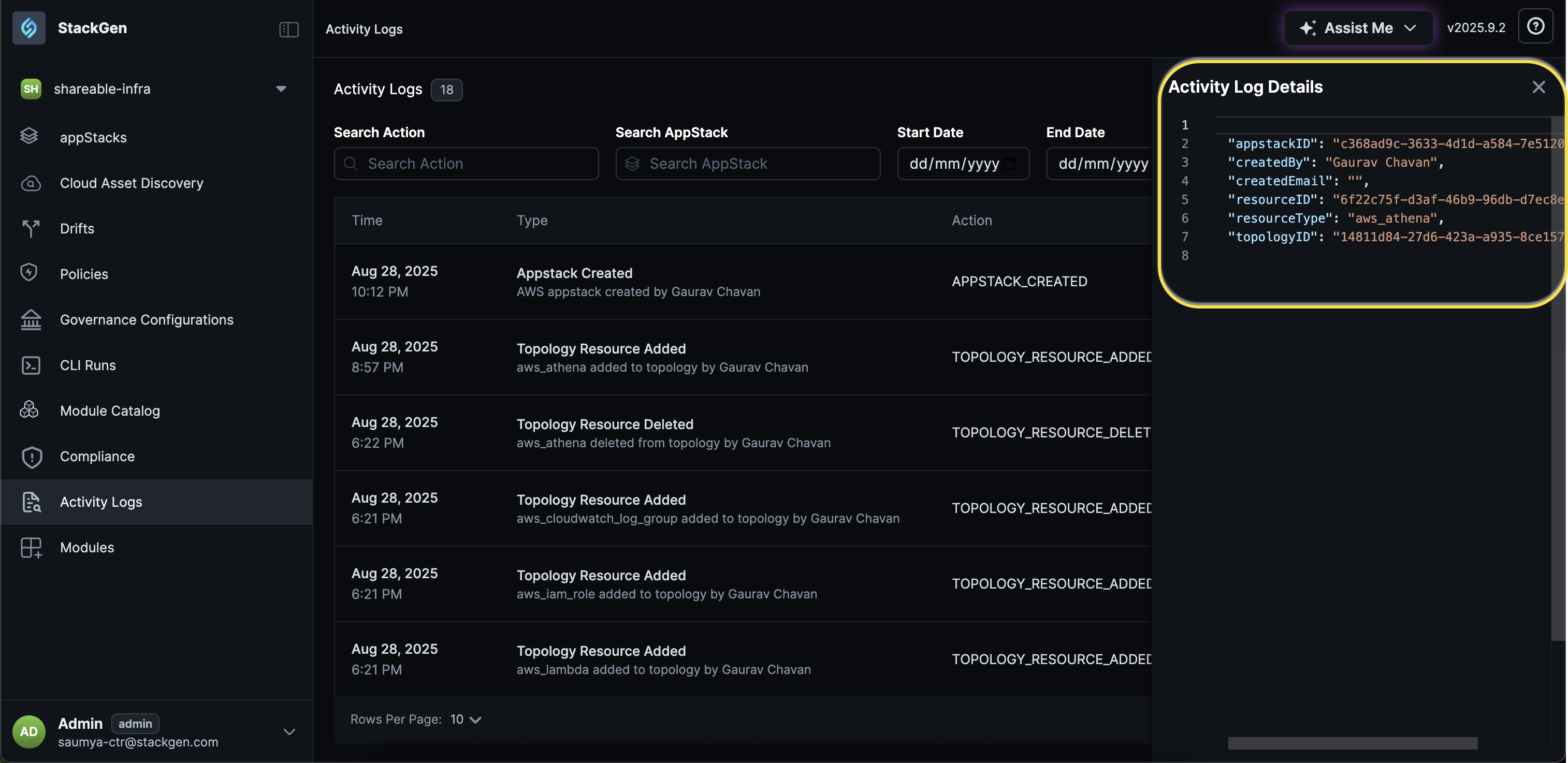Click the createdBy Gaurav Chavan line

coord(1335,163)
